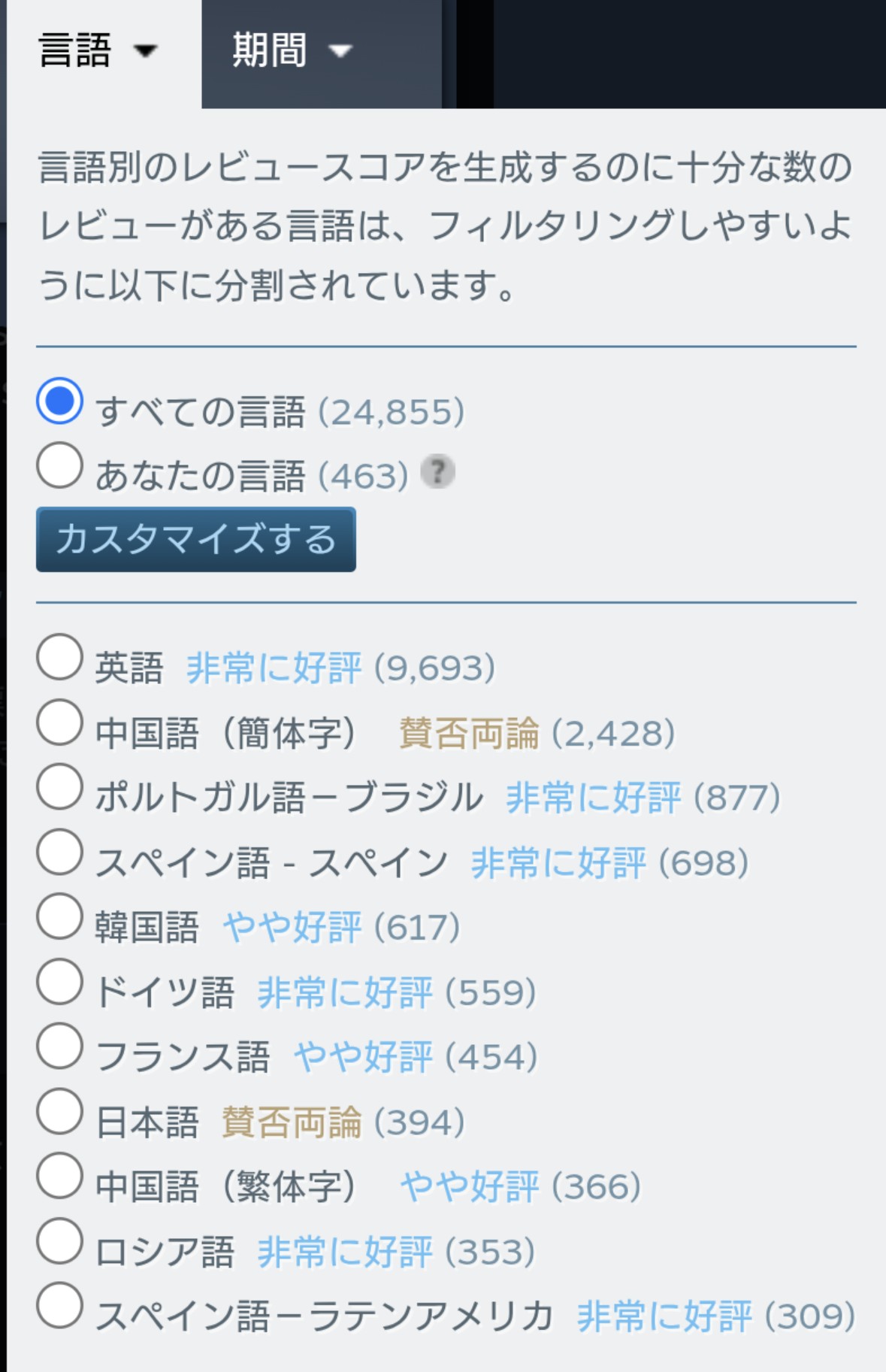Open the 言語 dropdown arrow
This screenshot has width=886, height=1372.
tap(145, 51)
